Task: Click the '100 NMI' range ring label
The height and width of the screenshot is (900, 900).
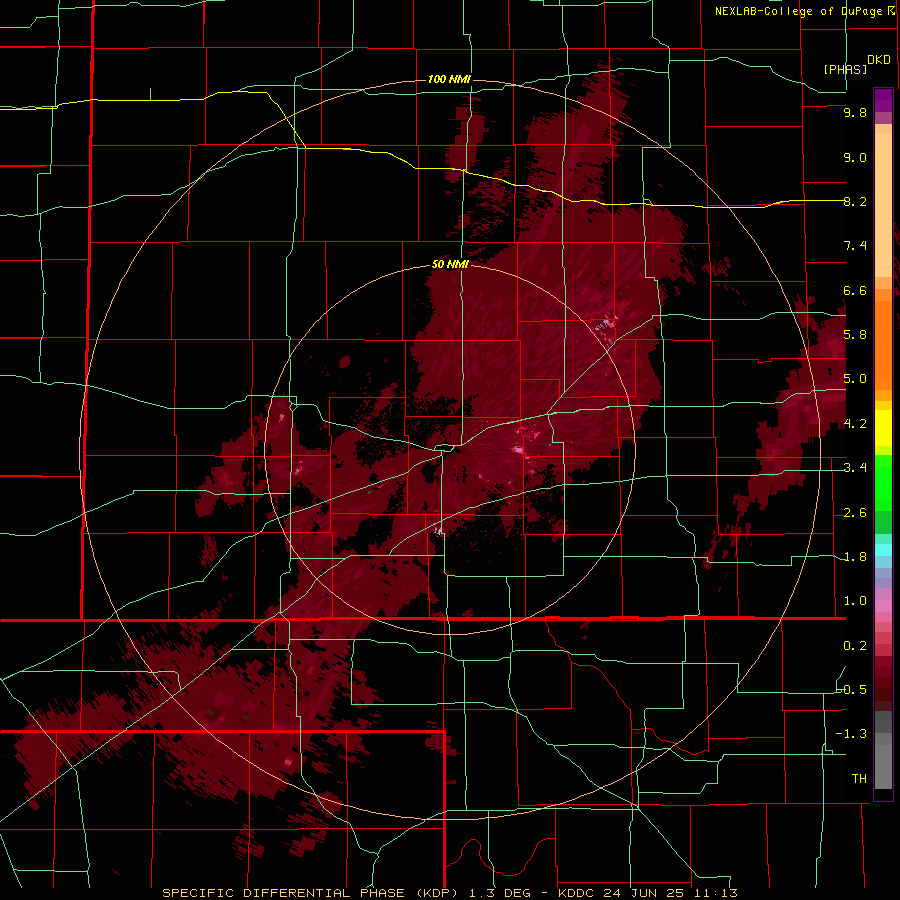Action: point(449,79)
